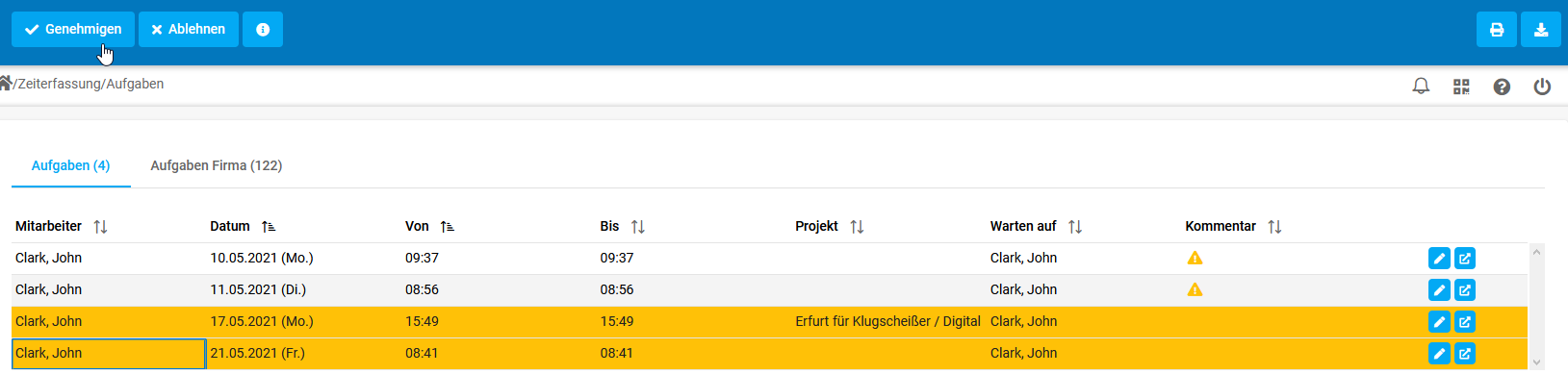Click warning icon in 11.05.2021 row
Viewport: 1568px width, 374px height.
tap(1195, 289)
